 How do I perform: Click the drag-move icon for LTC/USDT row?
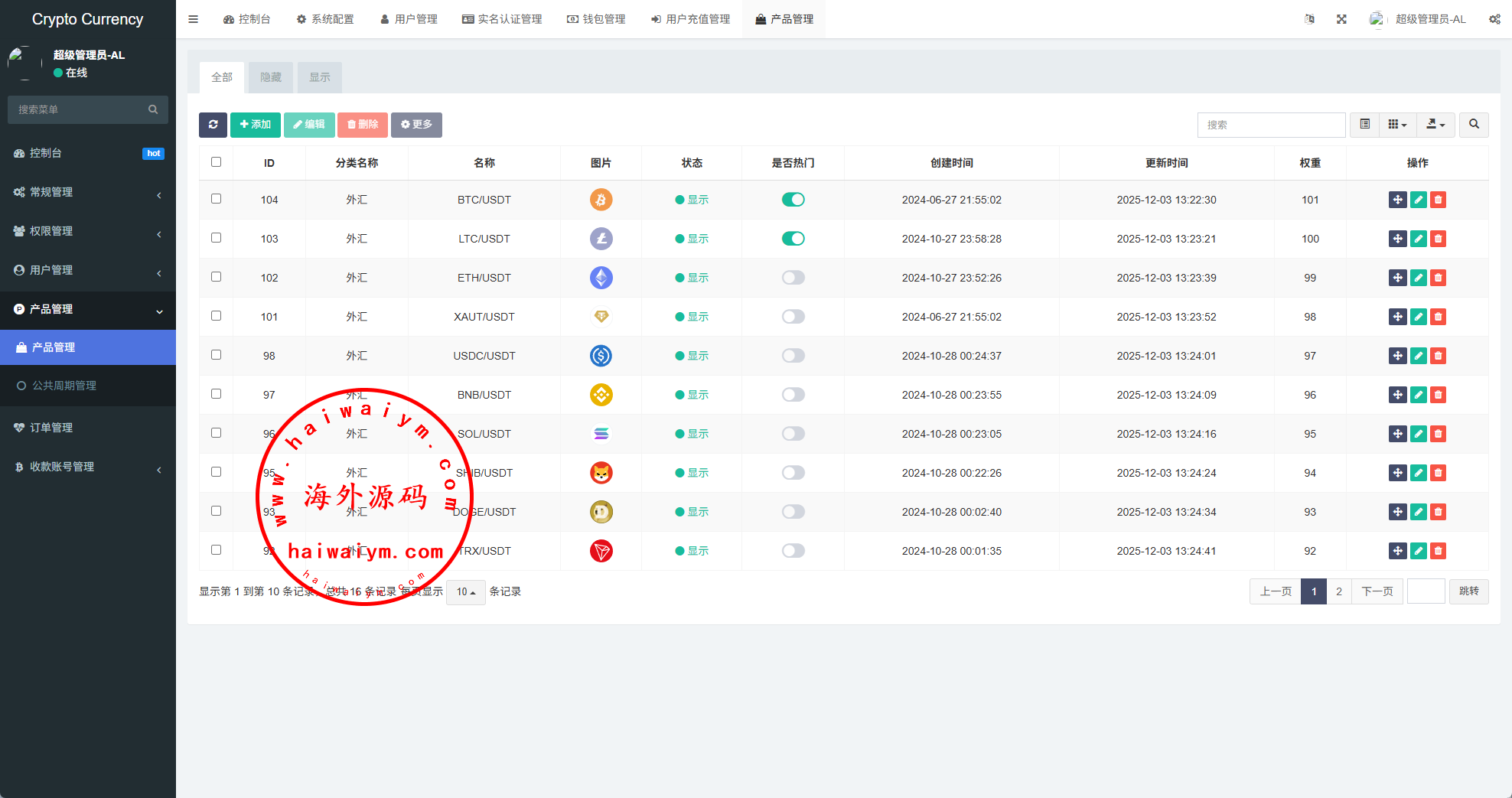coord(1397,239)
